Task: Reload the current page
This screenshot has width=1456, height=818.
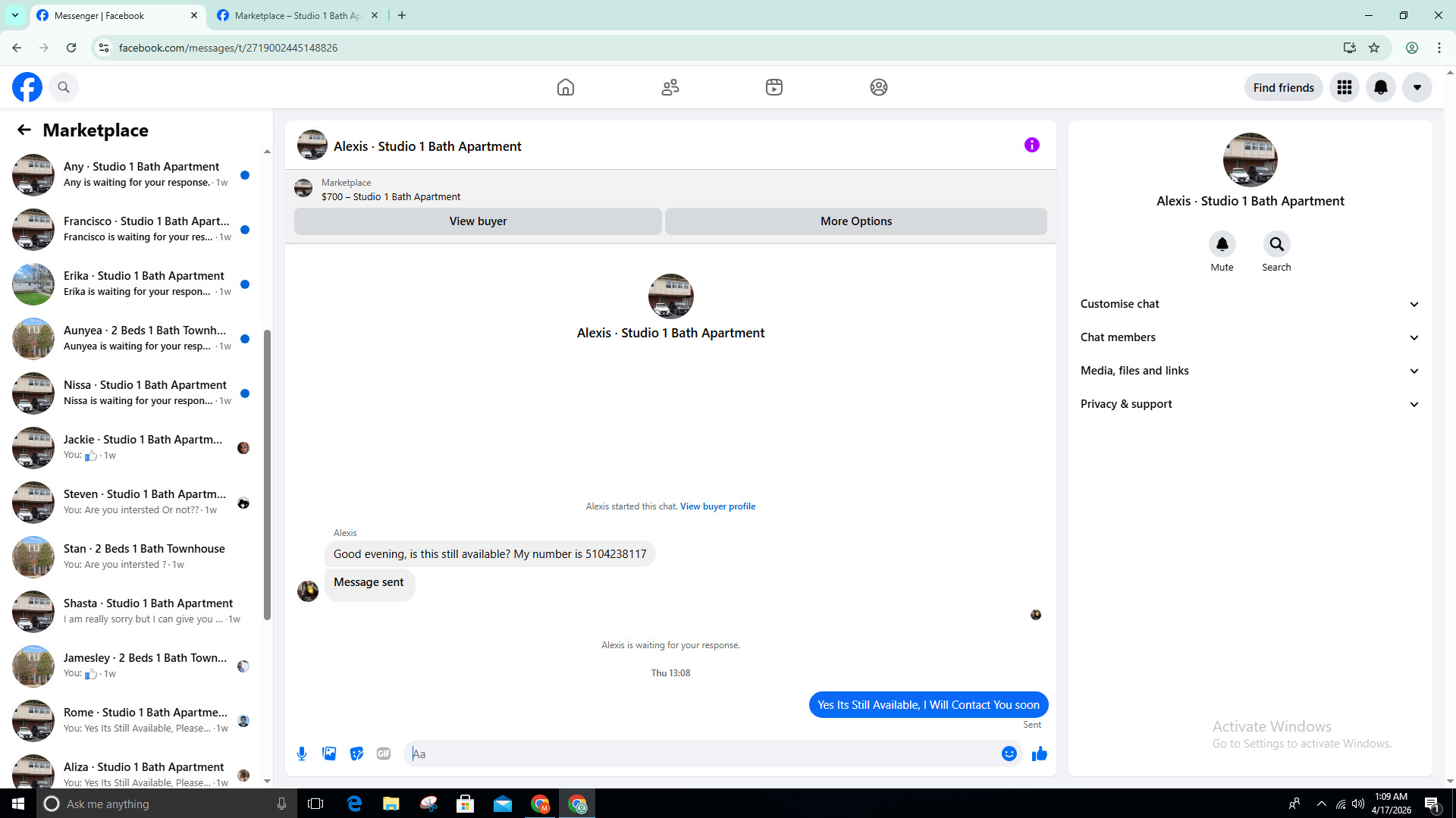Action: (x=71, y=48)
